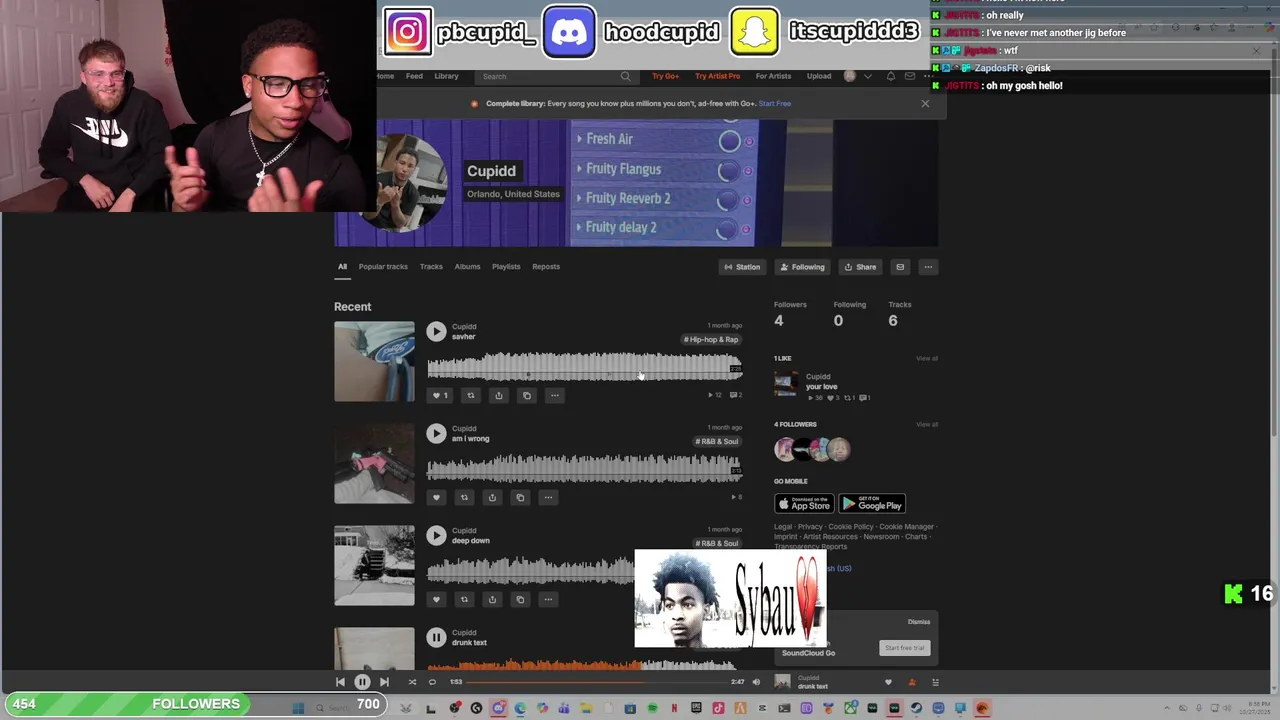
Task: Like the "deep down" track
Action: (436, 599)
